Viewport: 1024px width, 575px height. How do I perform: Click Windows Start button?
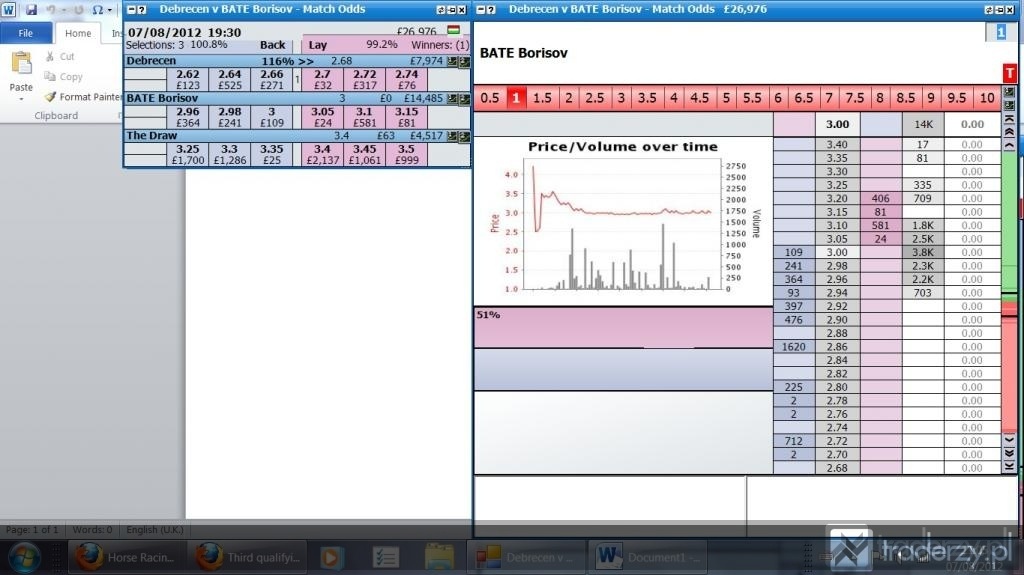(24, 557)
